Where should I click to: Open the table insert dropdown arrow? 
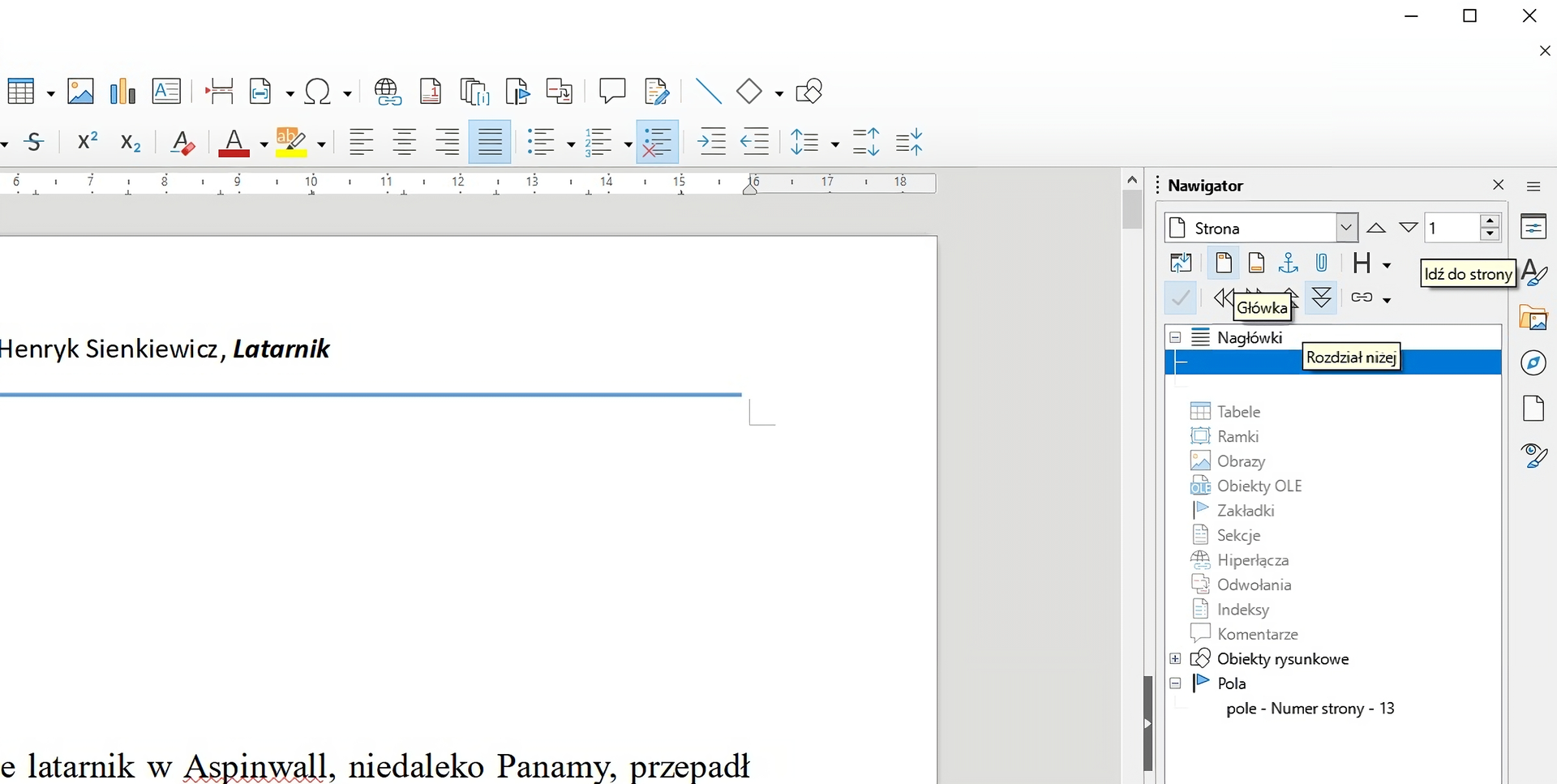(50, 93)
